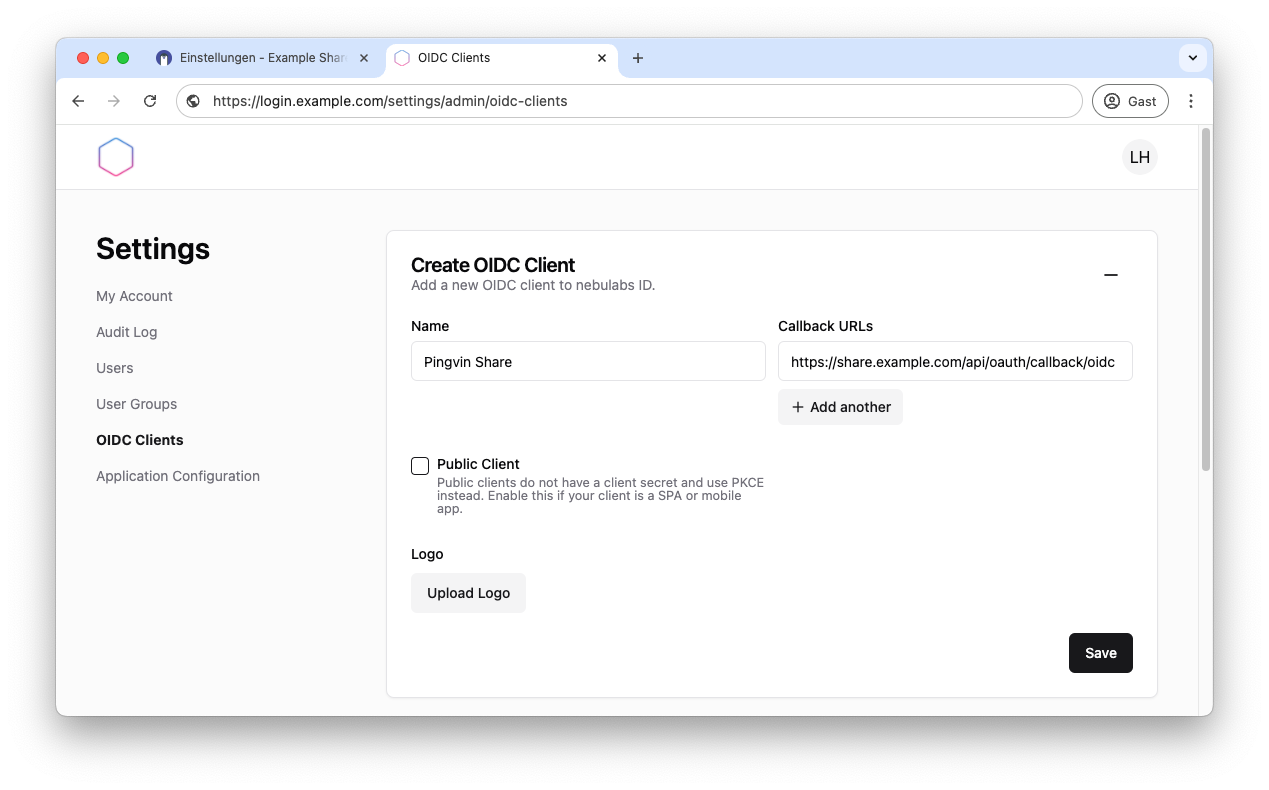Viewport: 1269px width, 790px height.
Task: Click the browser back arrow
Action: tap(78, 101)
